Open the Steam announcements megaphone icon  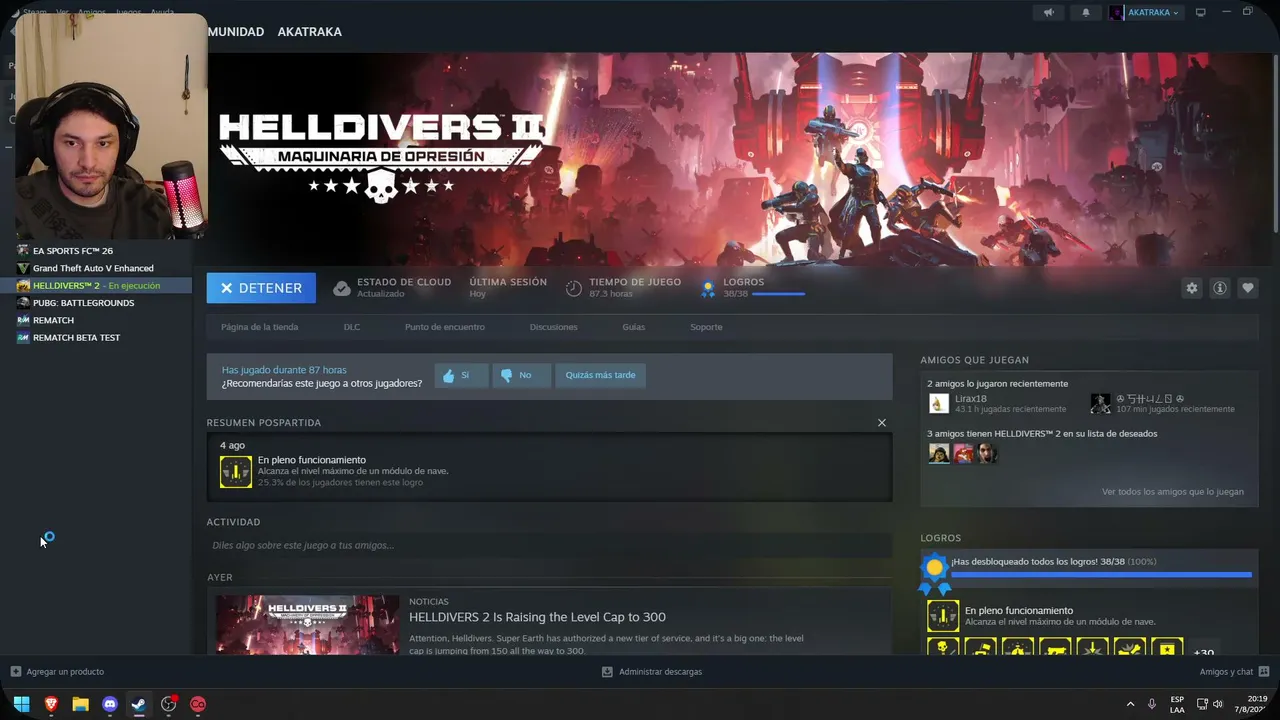coord(1049,13)
